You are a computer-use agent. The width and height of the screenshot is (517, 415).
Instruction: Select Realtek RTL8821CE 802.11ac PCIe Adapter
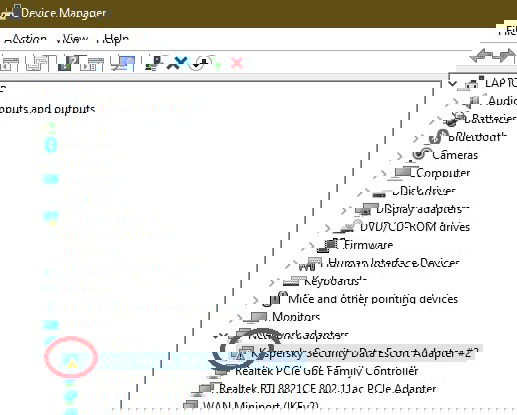328,389
